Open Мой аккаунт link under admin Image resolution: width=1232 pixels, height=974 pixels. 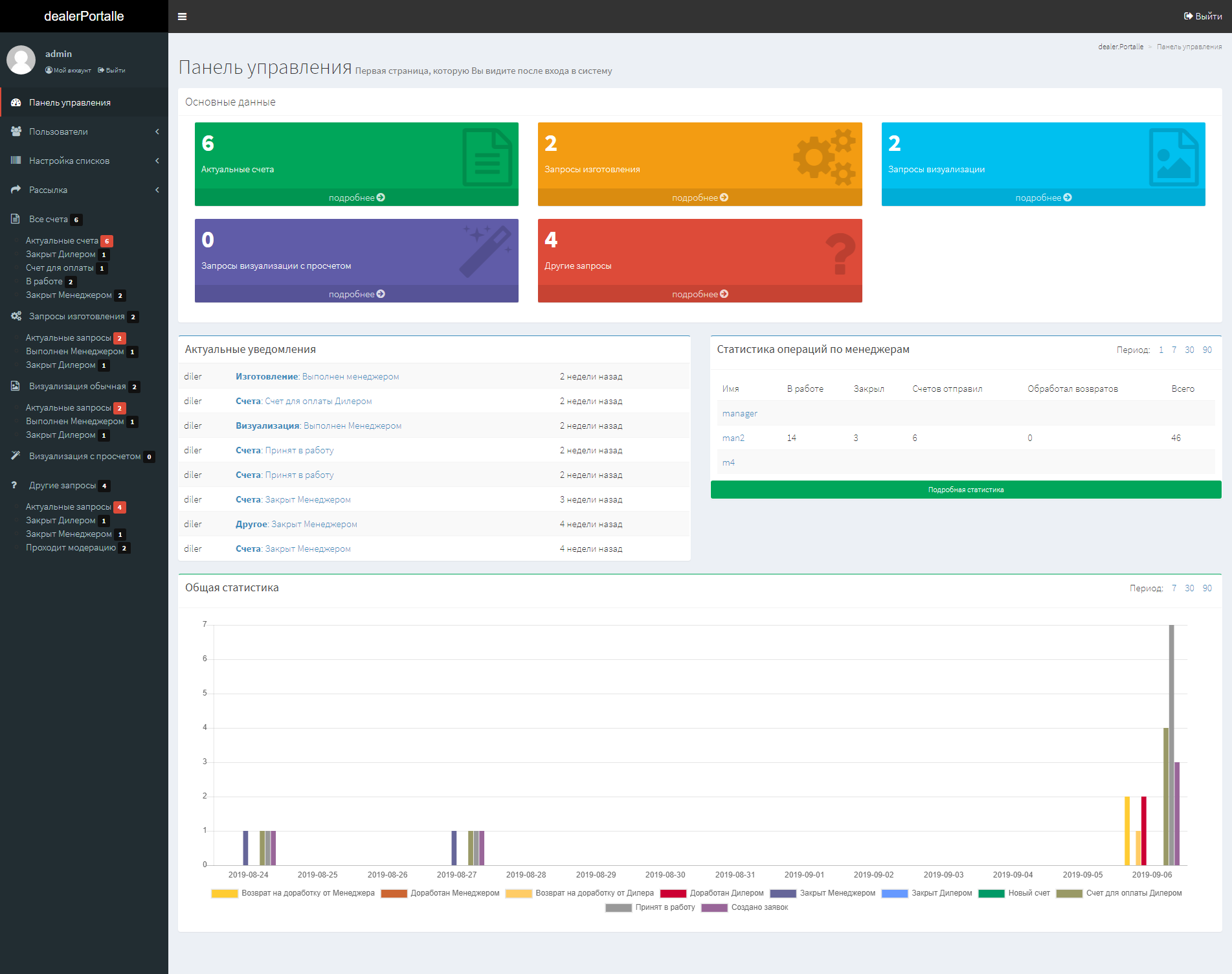[x=68, y=70]
